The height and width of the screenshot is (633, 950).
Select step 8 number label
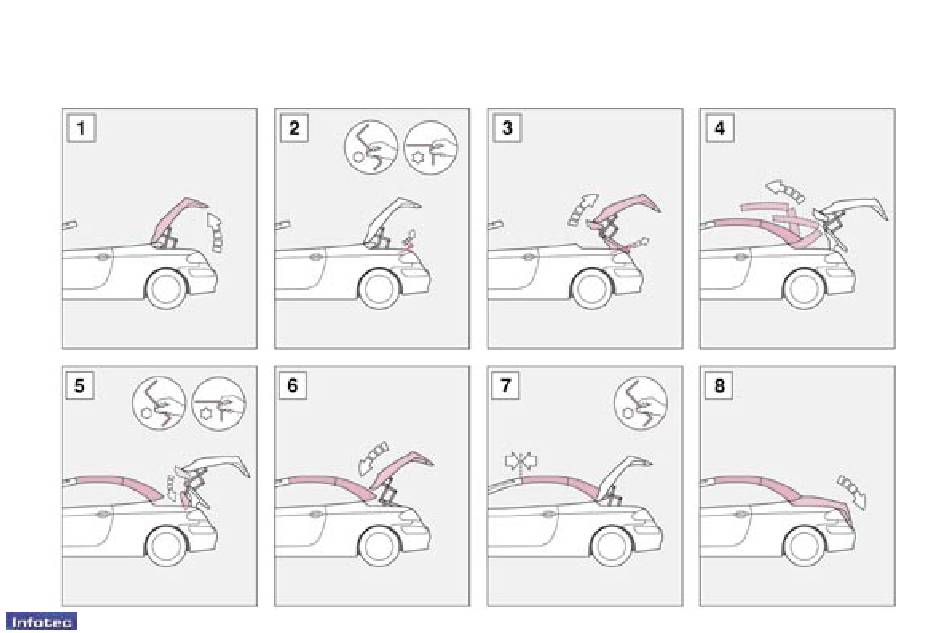coord(719,385)
